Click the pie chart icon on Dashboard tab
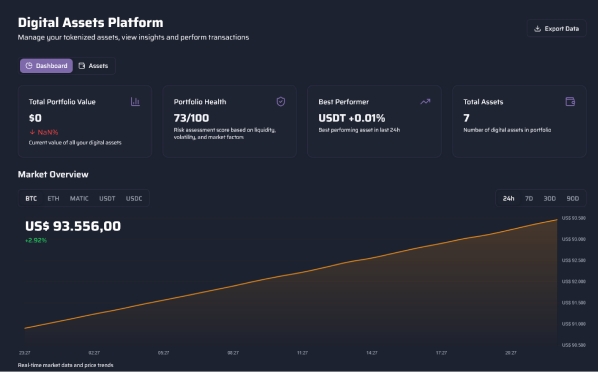 pos(29,66)
